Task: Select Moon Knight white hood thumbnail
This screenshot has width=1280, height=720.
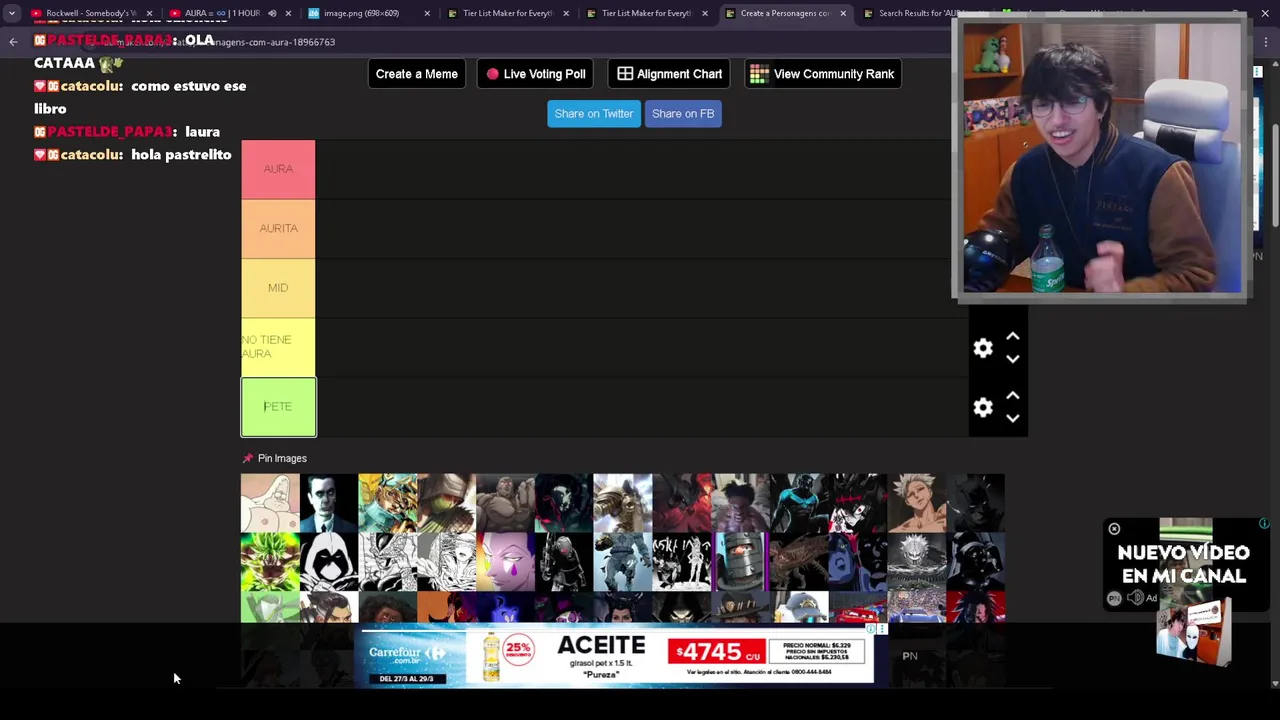Action: (329, 562)
